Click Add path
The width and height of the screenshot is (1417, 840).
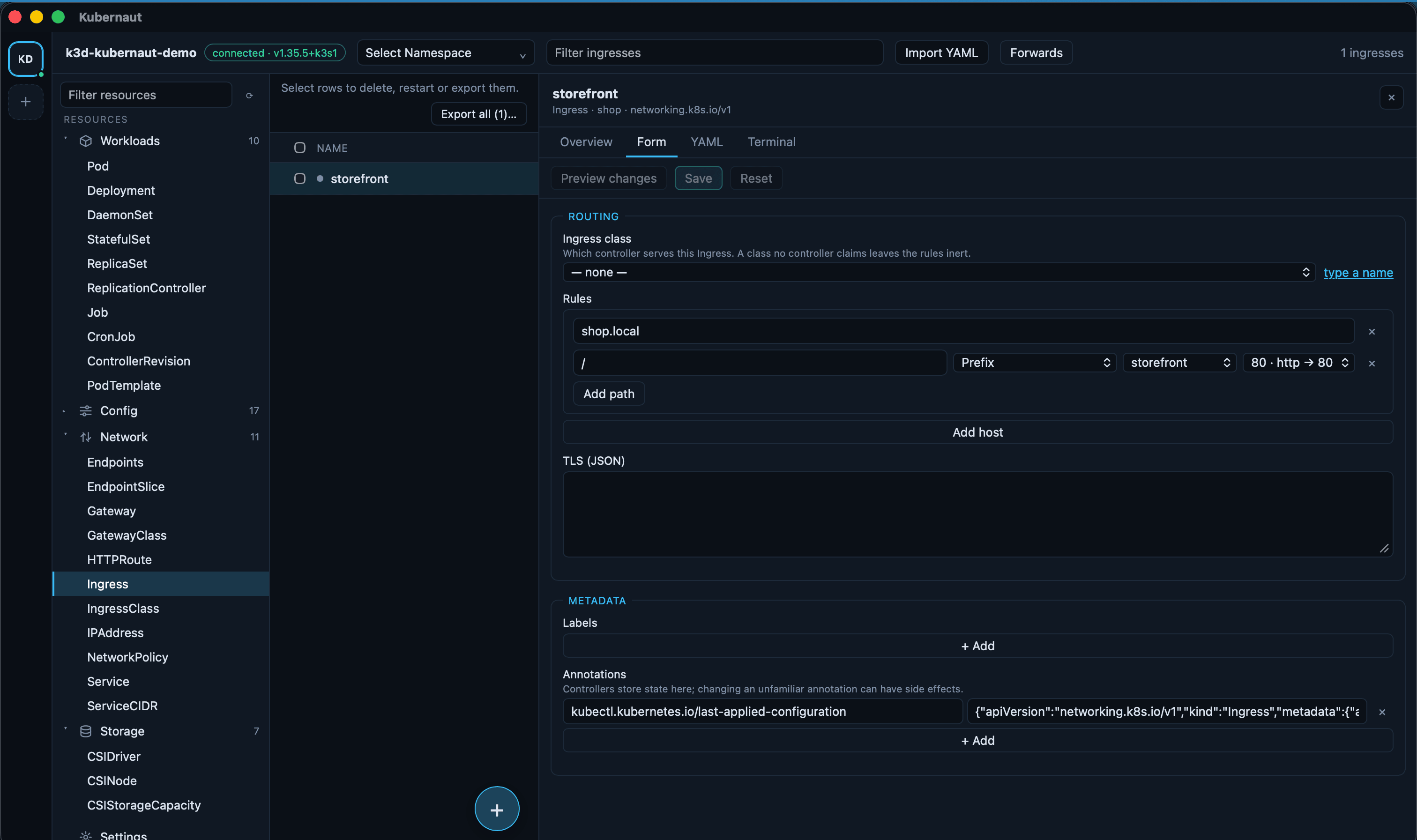[x=609, y=394]
